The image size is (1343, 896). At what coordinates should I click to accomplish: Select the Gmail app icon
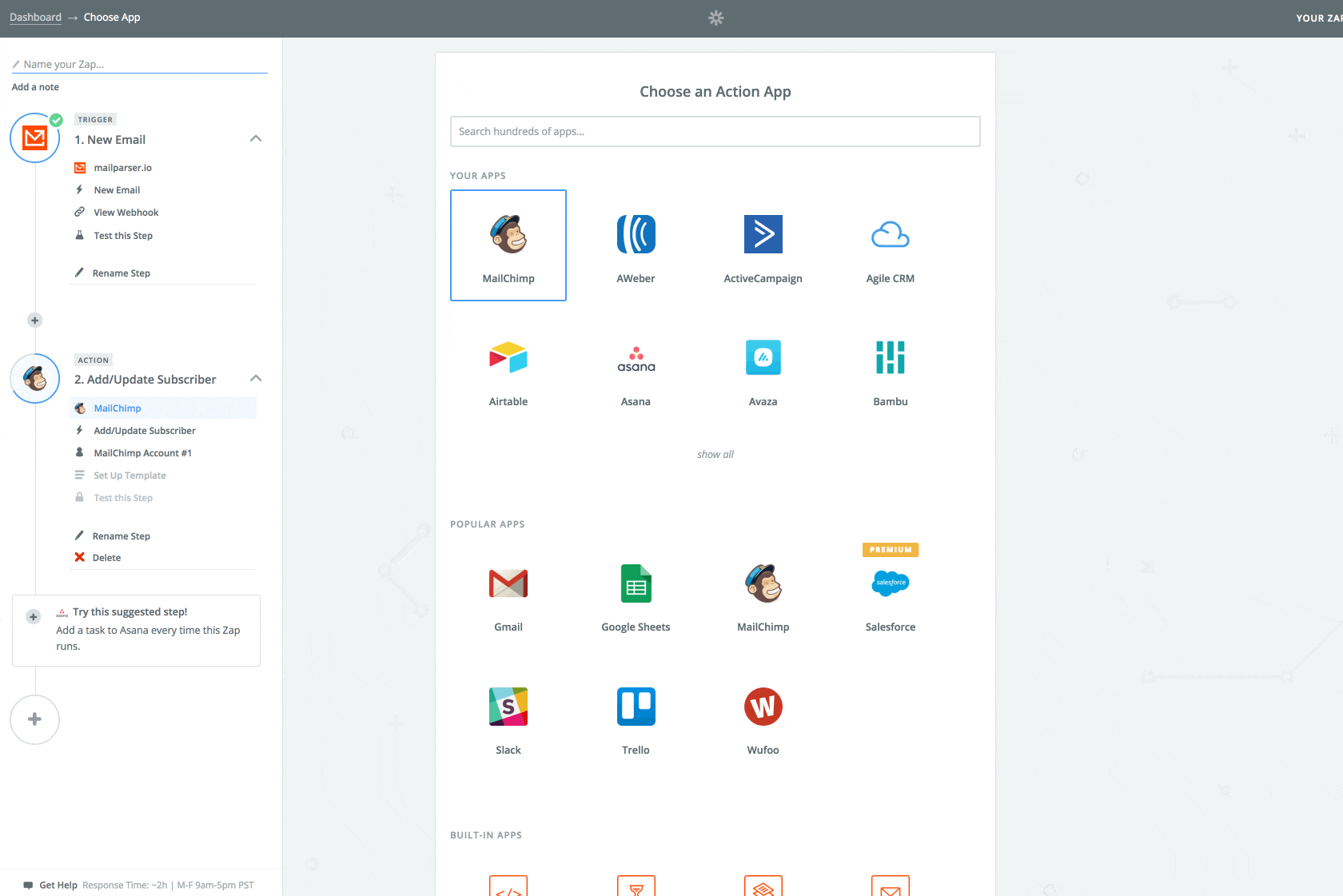(x=508, y=583)
